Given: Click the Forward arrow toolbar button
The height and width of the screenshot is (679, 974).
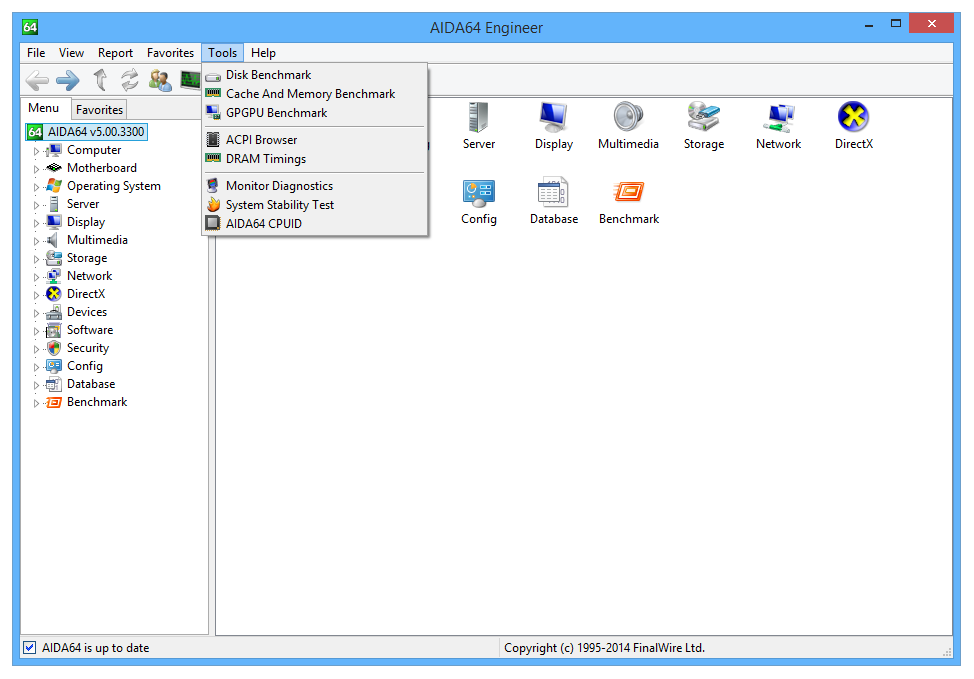Looking at the screenshot, I should [68, 80].
